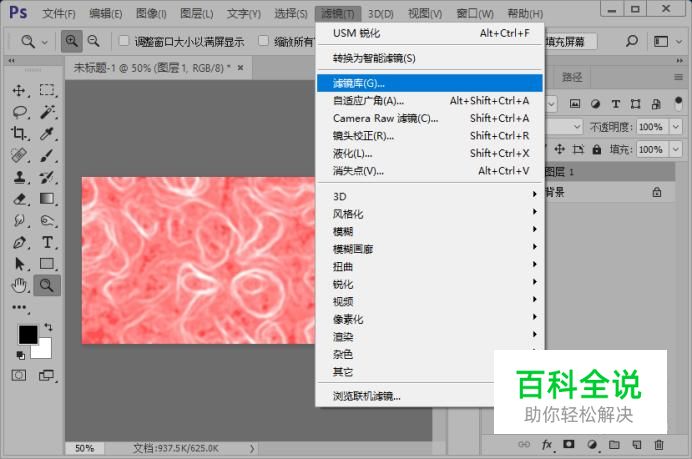Select the Rectangular Marquee tool
Viewport: 692px width, 459px height.
pyautogui.click(x=47, y=90)
